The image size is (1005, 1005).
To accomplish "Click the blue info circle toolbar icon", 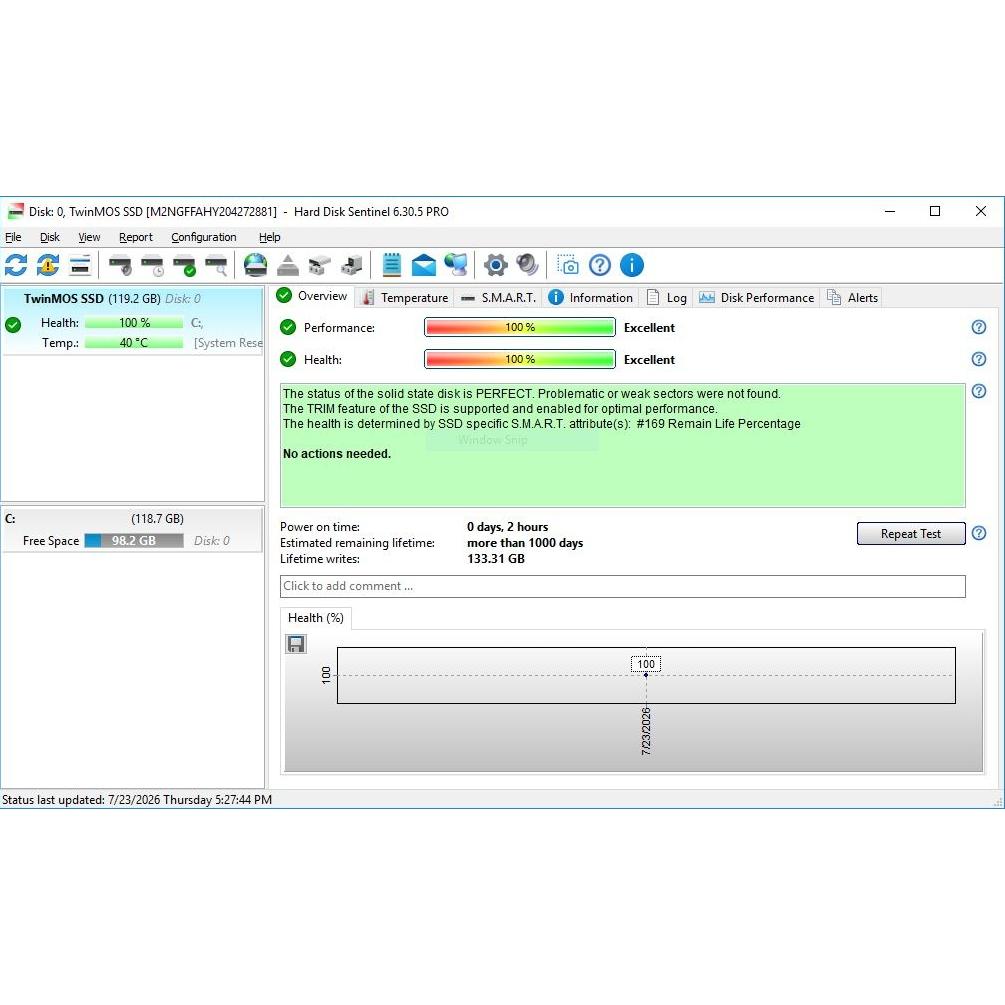I will 632,265.
